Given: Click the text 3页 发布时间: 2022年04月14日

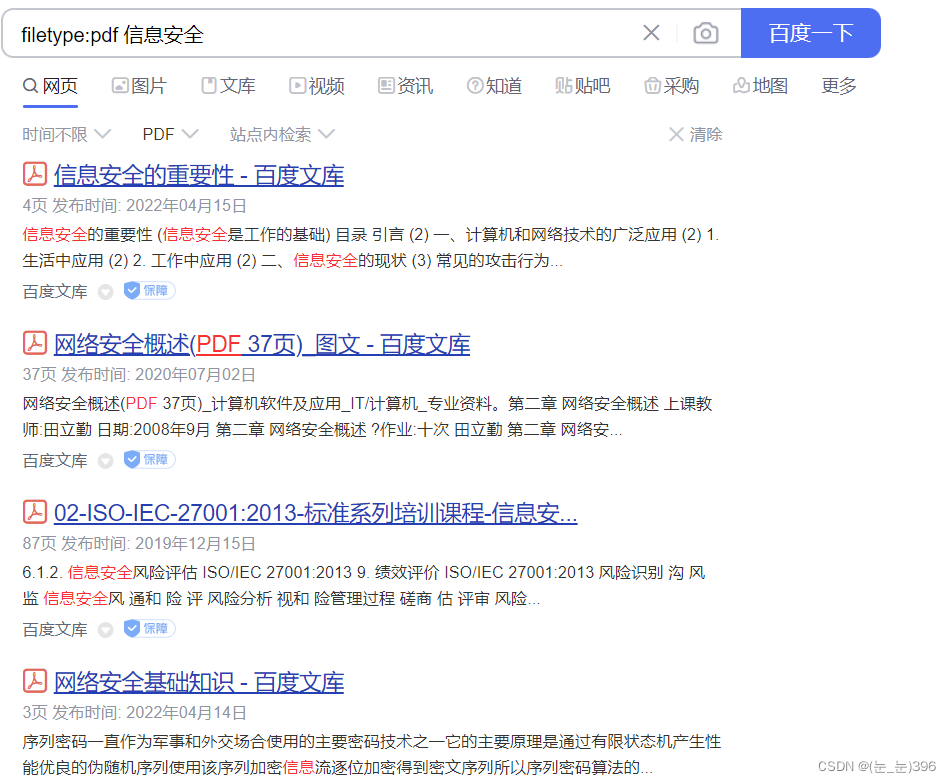Looking at the screenshot, I should click(x=135, y=713).
